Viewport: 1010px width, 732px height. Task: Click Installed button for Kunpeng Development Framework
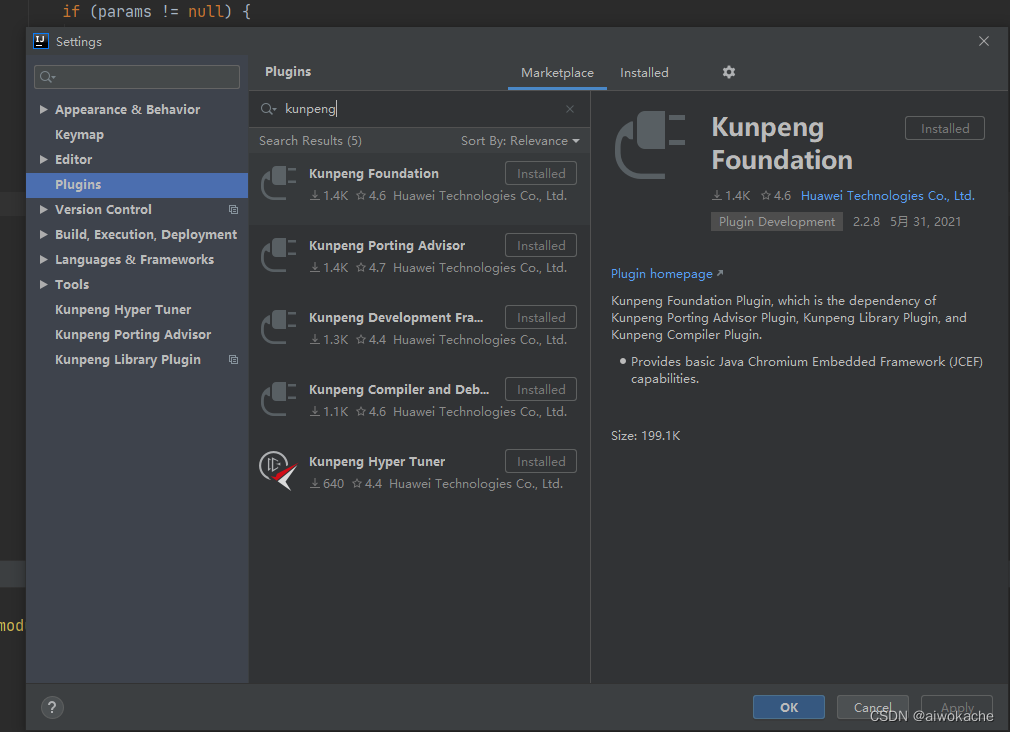pos(541,318)
